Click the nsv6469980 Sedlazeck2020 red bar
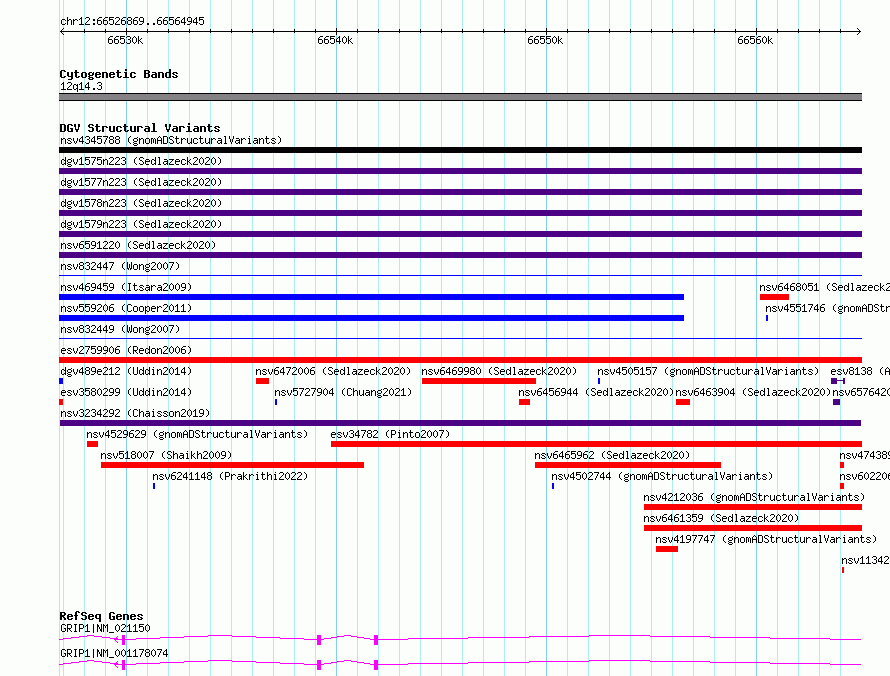 click(x=478, y=381)
